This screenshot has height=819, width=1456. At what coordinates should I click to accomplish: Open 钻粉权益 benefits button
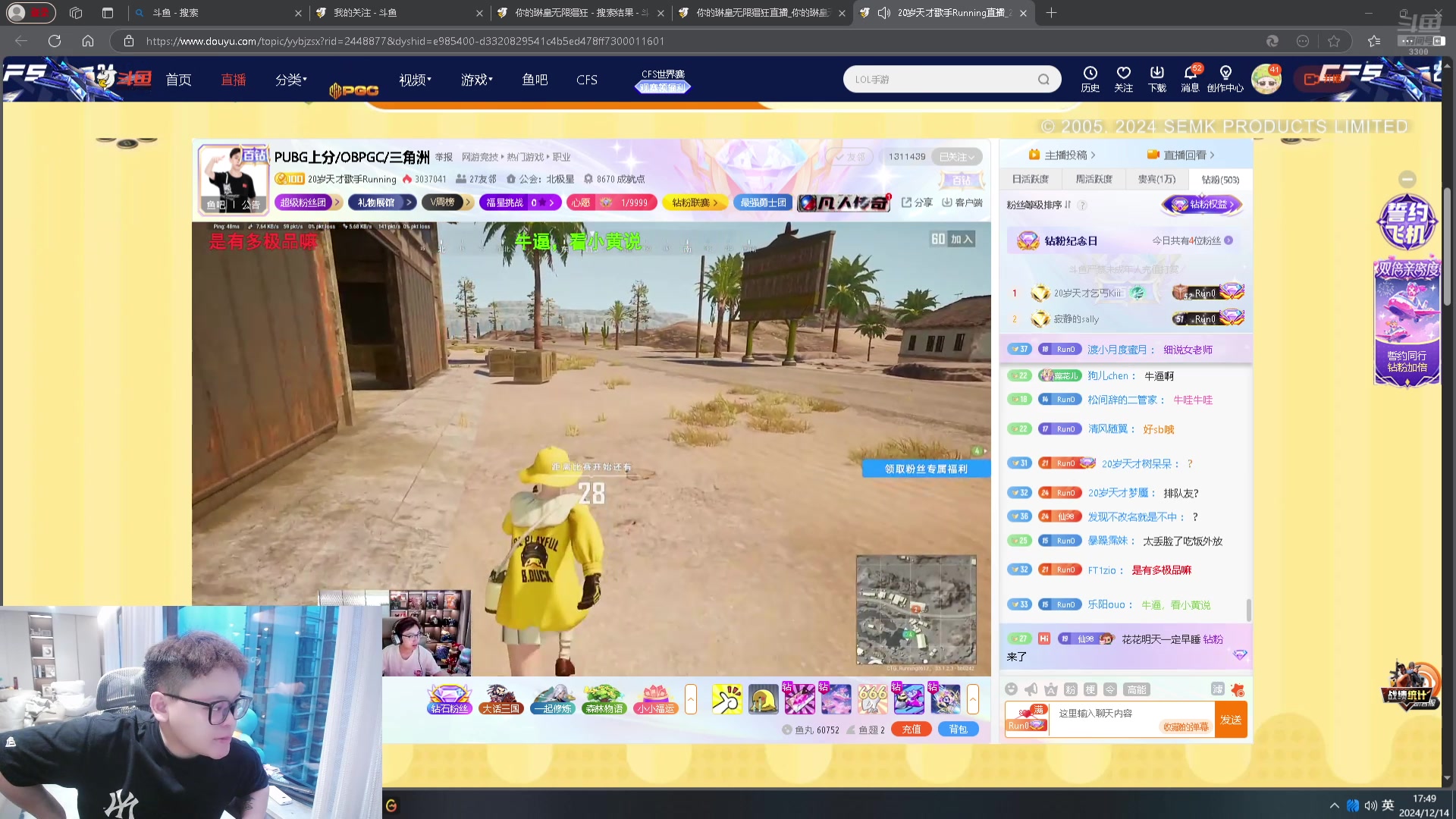(x=1203, y=204)
